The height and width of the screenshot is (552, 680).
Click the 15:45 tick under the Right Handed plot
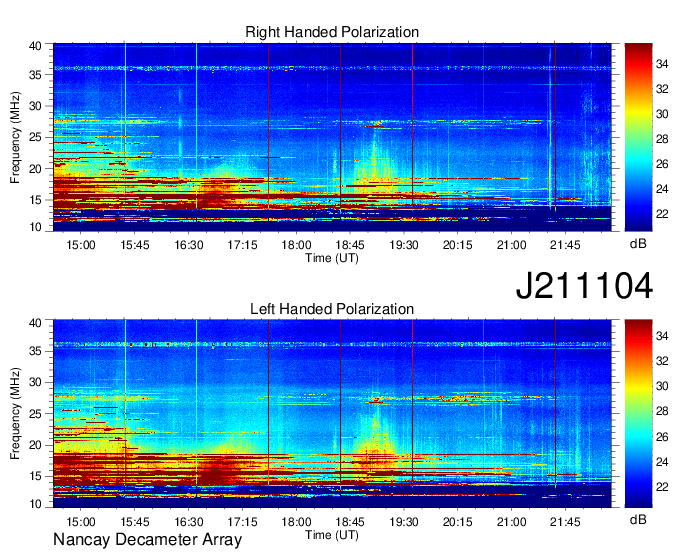tap(134, 245)
